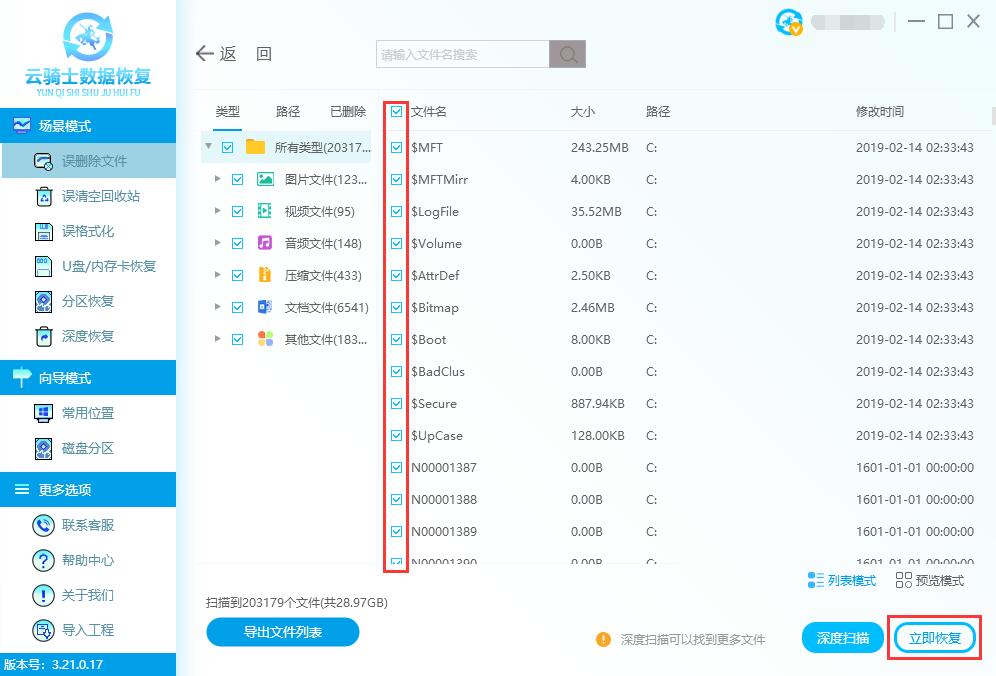Image resolution: width=996 pixels, height=676 pixels.
Task: Switch to the 类型 tab
Action: point(227,112)
